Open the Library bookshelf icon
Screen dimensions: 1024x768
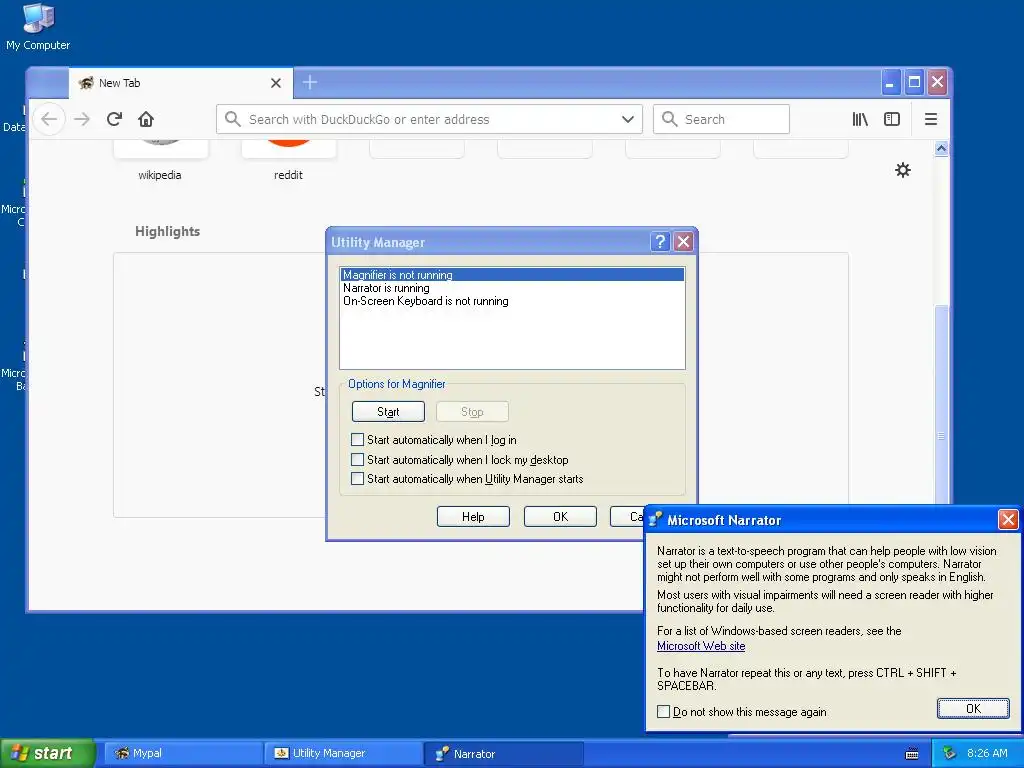[x=860, y=119]
